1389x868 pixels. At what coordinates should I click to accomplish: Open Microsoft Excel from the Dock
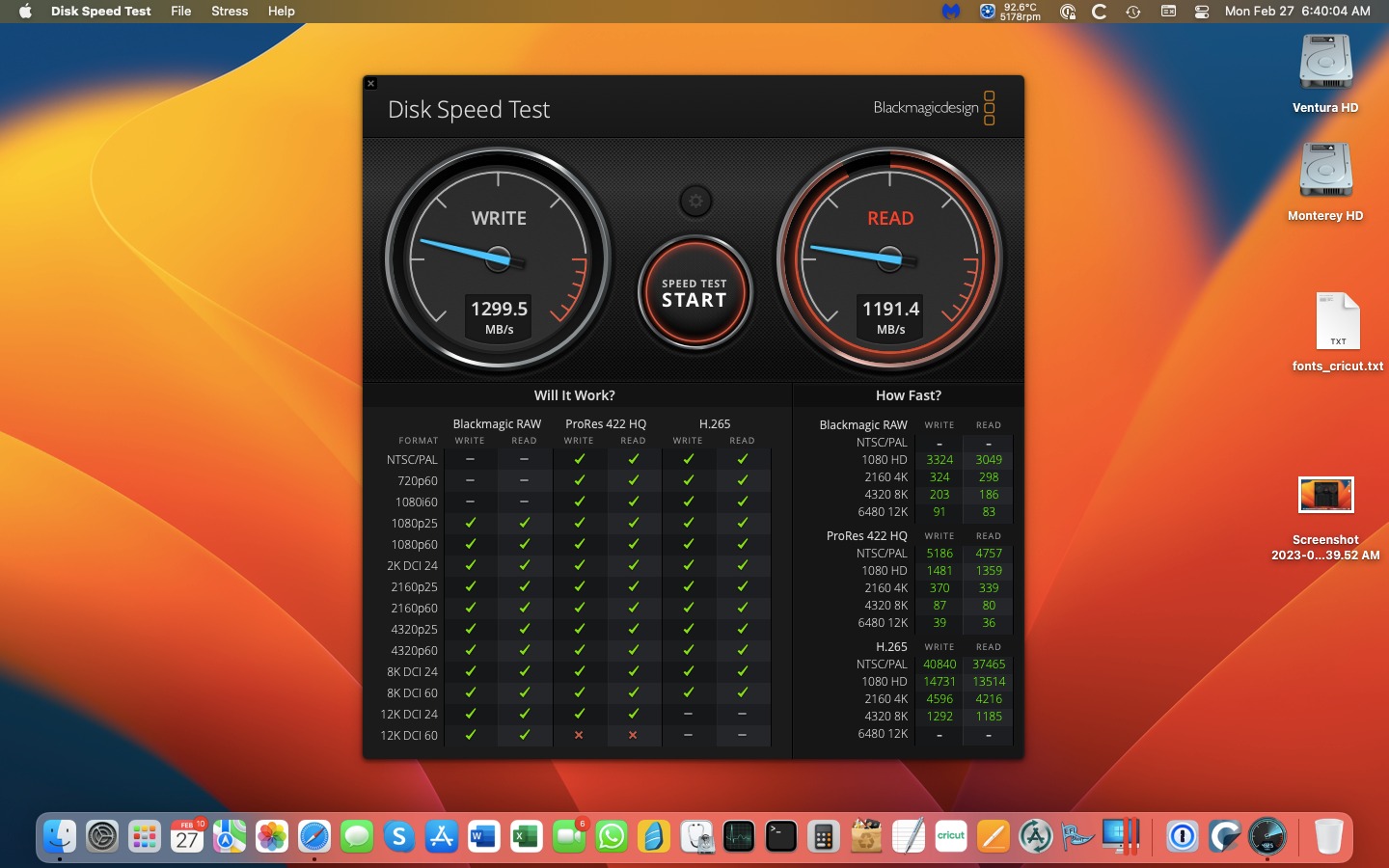[527, 836]
